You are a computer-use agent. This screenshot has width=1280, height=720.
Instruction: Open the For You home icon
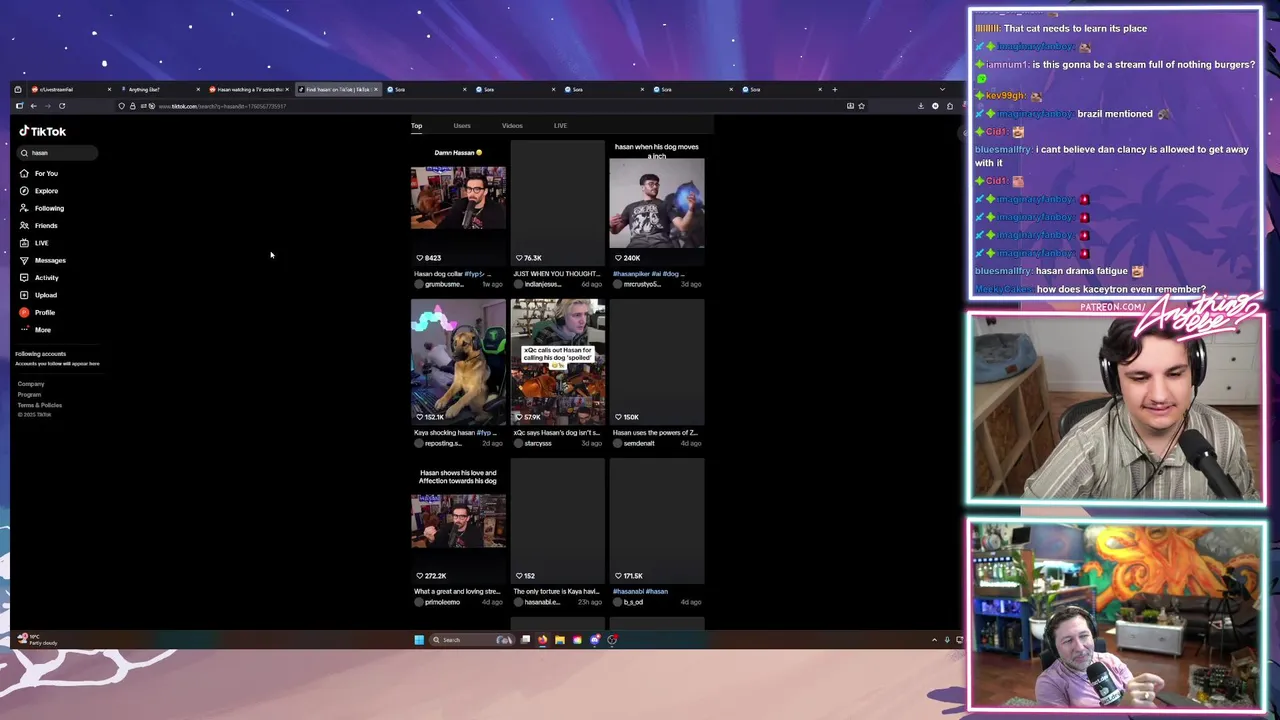click(24, 173)
